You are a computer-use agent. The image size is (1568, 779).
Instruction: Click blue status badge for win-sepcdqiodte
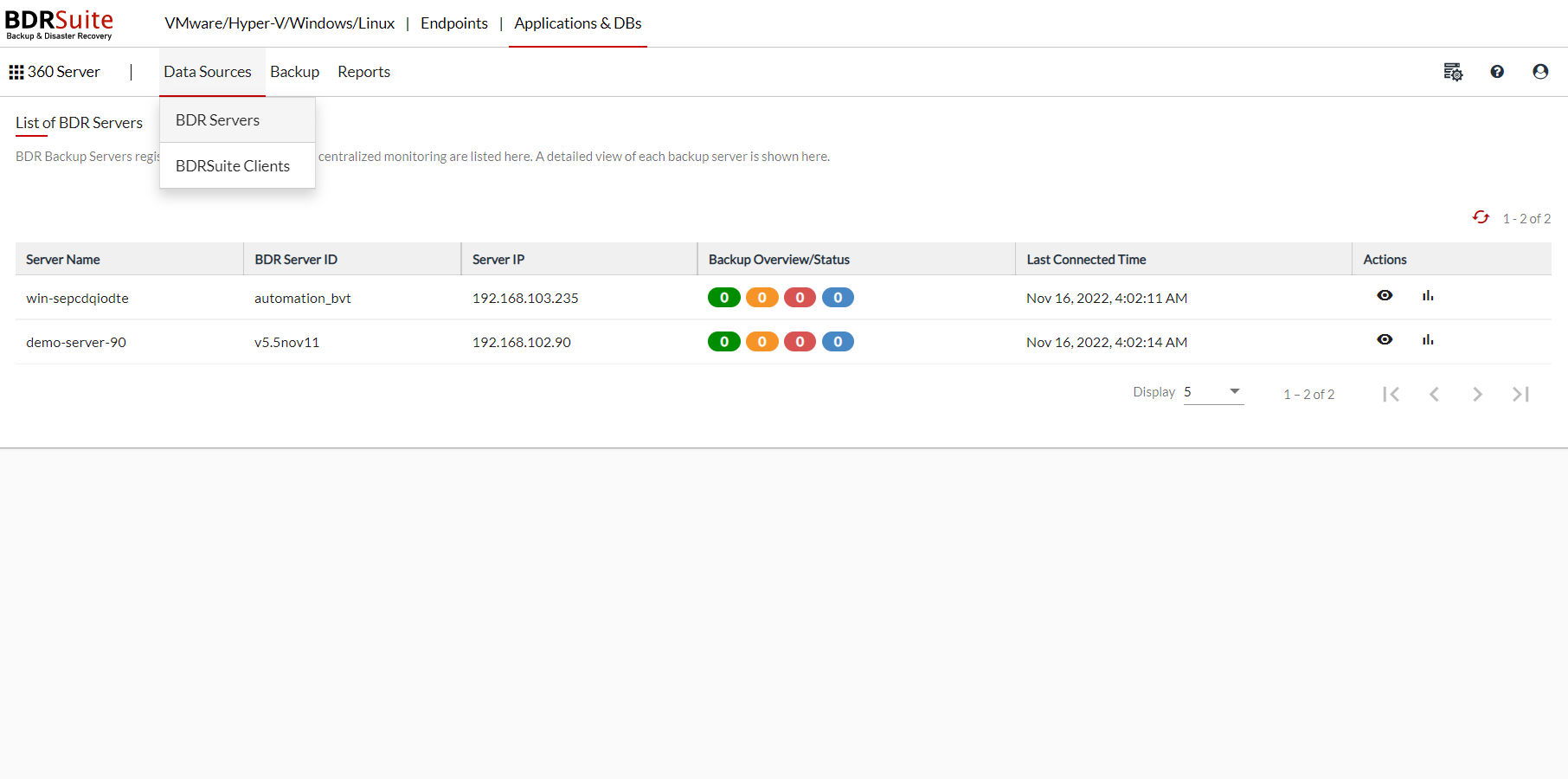pyautogui.click(x=838, y=298)
